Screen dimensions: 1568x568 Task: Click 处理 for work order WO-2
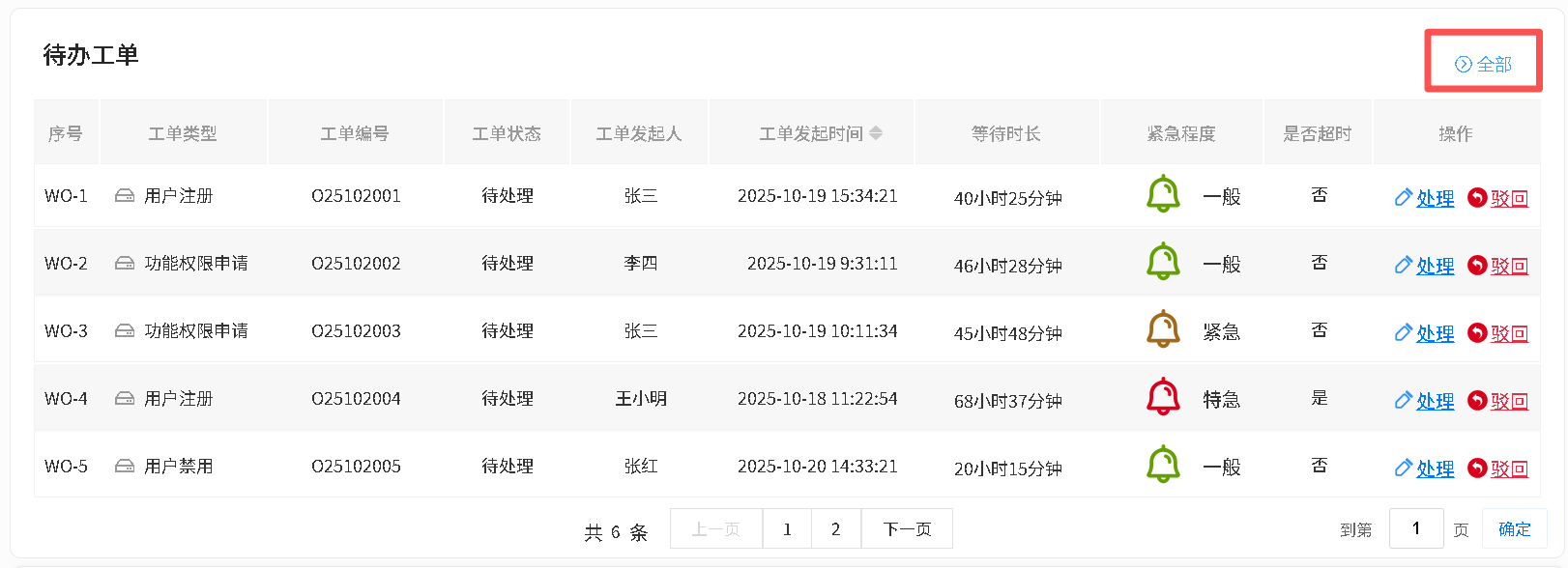[x=1425, y=266]
